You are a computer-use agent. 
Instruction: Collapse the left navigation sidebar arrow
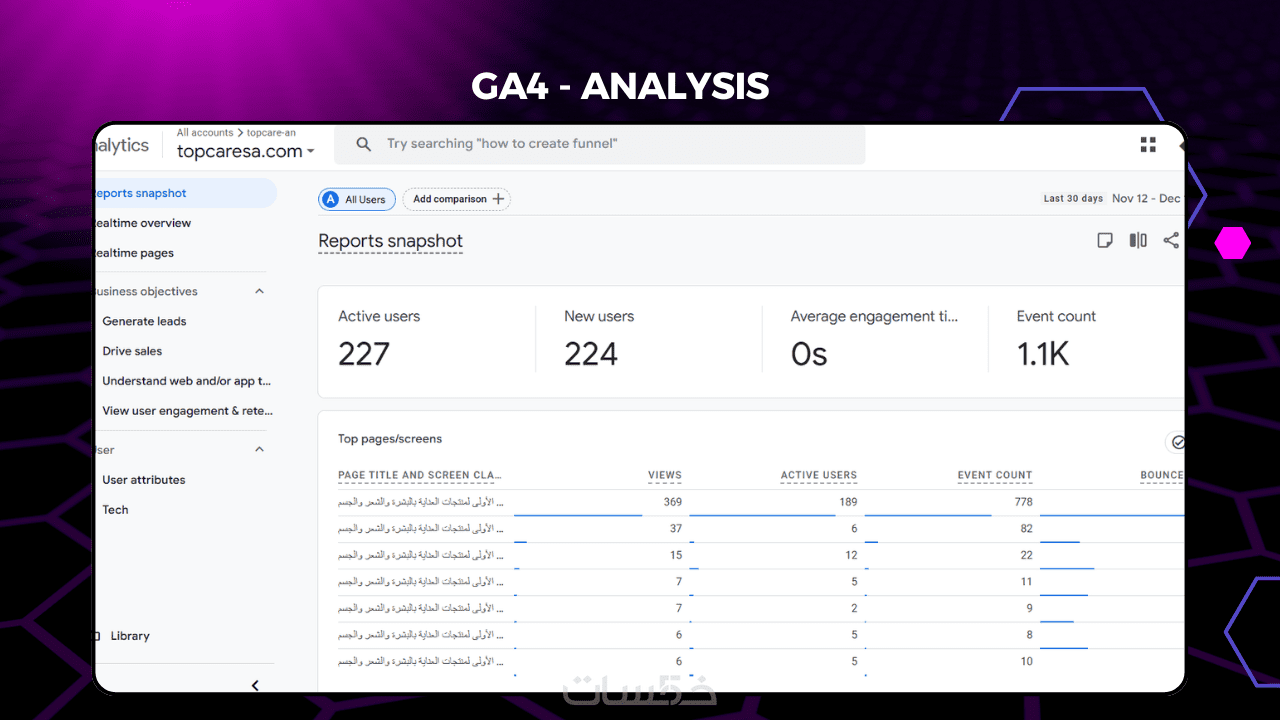tap(255, 685)
